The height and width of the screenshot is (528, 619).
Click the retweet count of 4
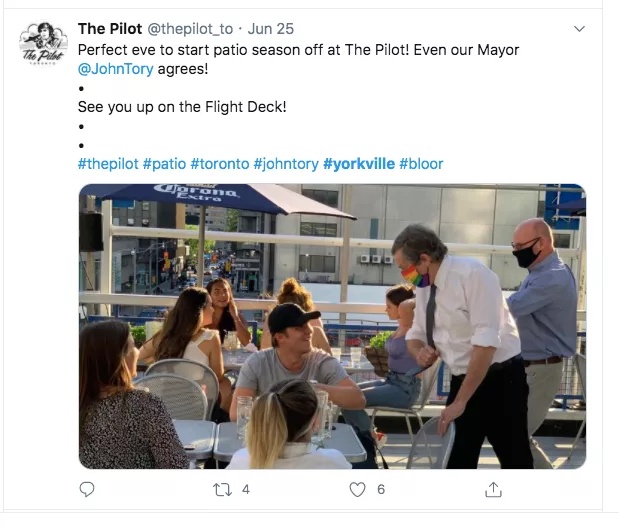(246, 490)
